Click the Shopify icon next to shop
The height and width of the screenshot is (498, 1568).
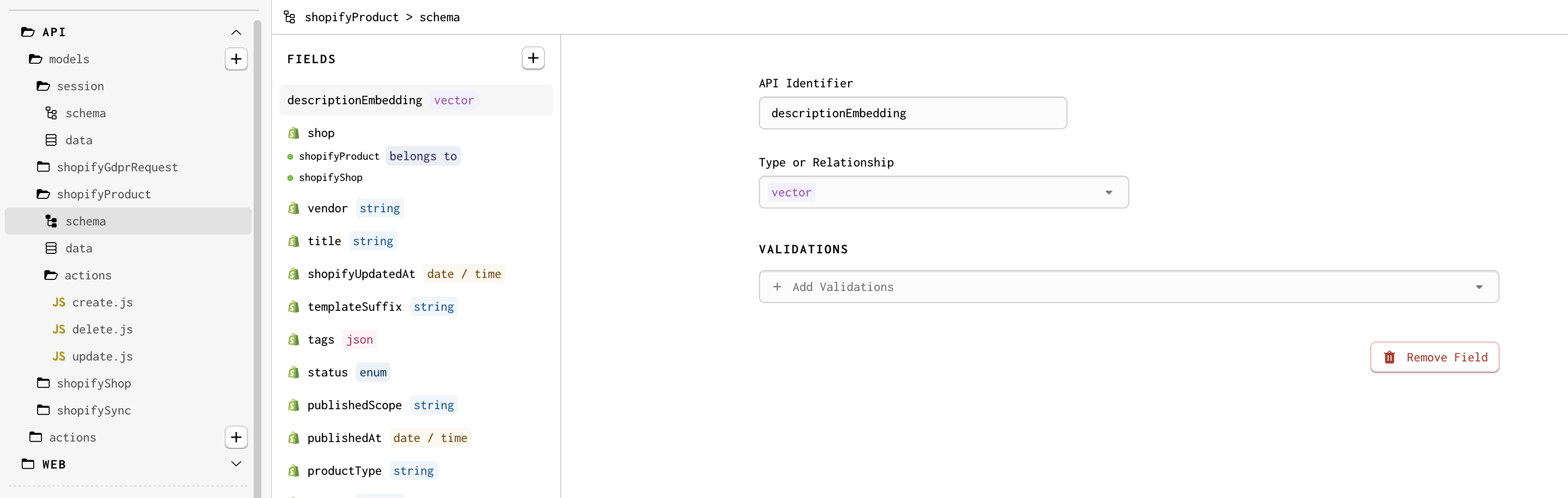point(293,133)
